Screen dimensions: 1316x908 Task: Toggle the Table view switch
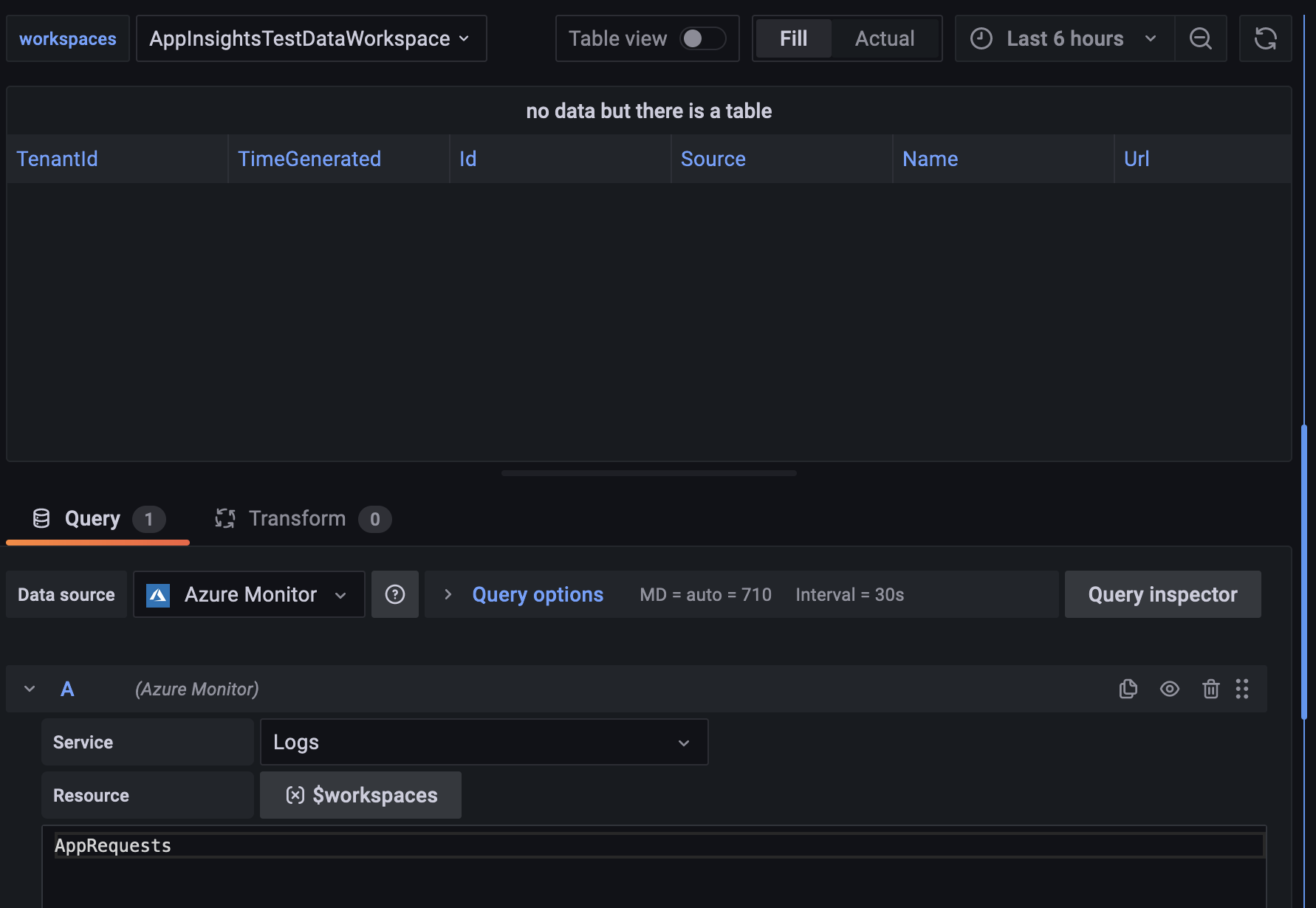702,38
